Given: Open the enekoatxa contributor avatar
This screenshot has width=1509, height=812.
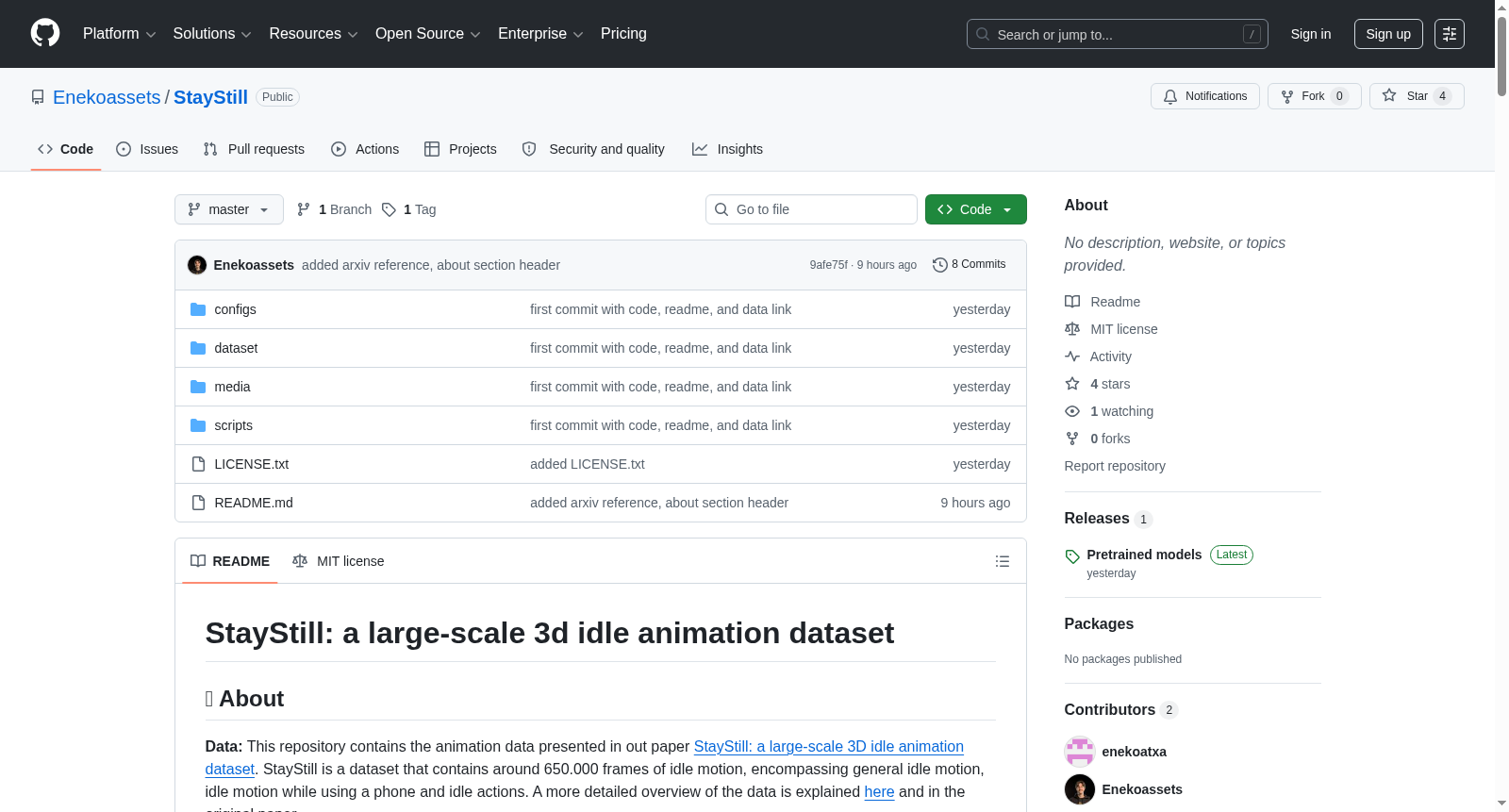Looking at the screenshot, I should tap(1079, 752).
